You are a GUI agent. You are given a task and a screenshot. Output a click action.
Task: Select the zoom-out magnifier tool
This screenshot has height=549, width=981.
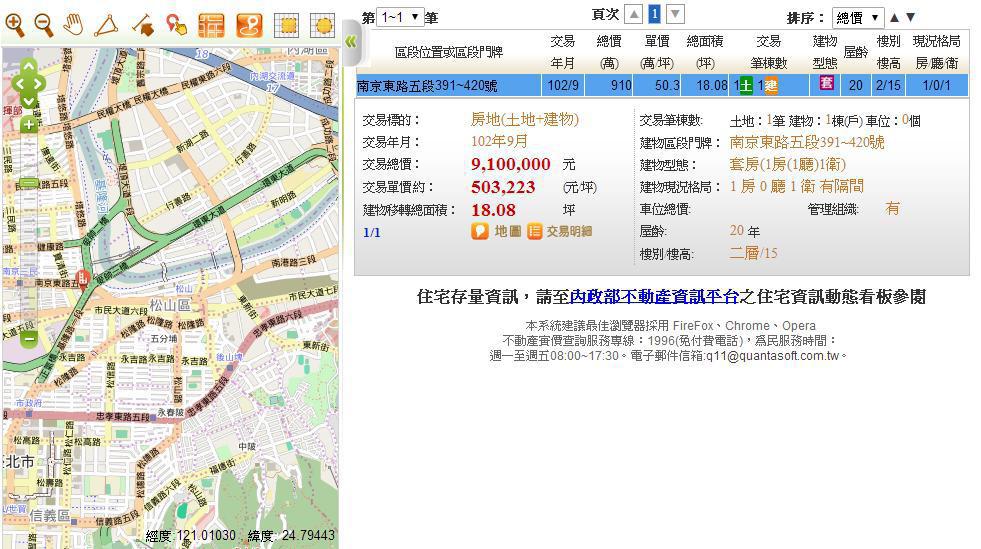click(43, 24)
